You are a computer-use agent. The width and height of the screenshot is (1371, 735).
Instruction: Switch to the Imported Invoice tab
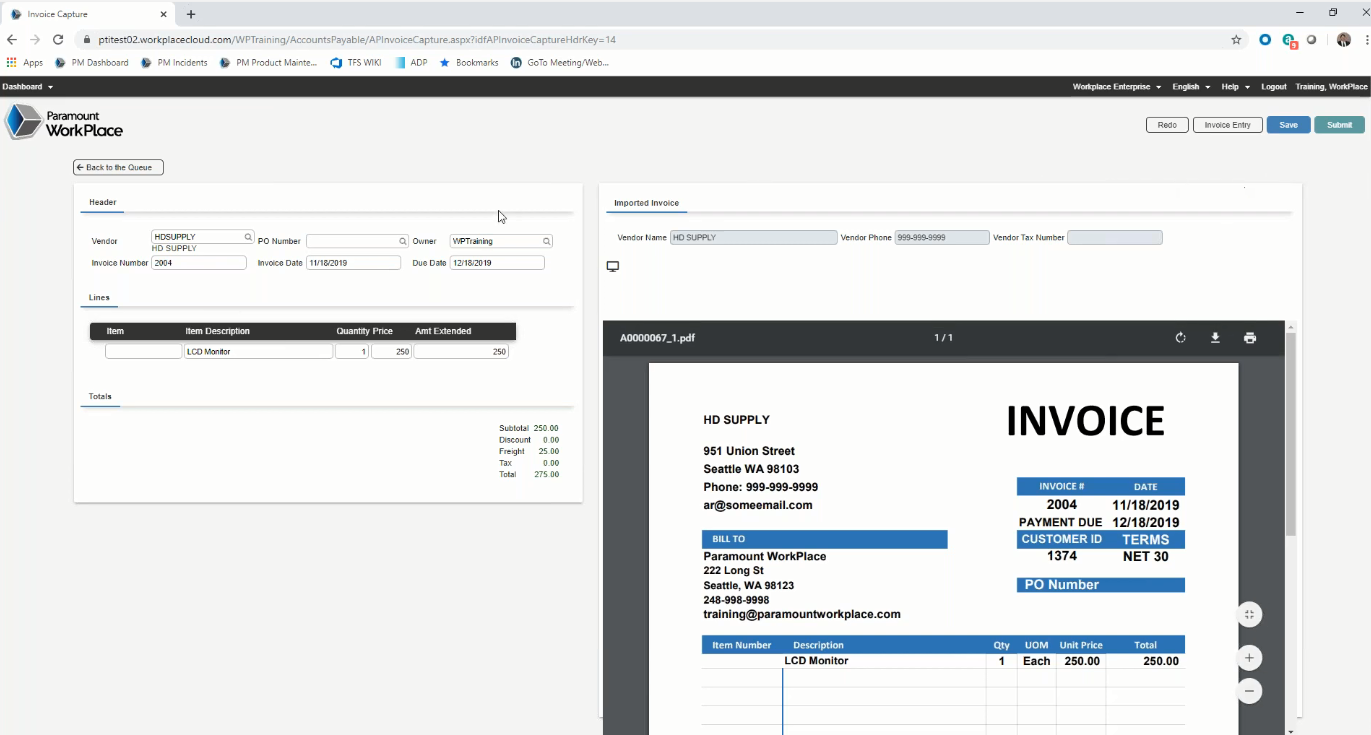pos(646,201)
